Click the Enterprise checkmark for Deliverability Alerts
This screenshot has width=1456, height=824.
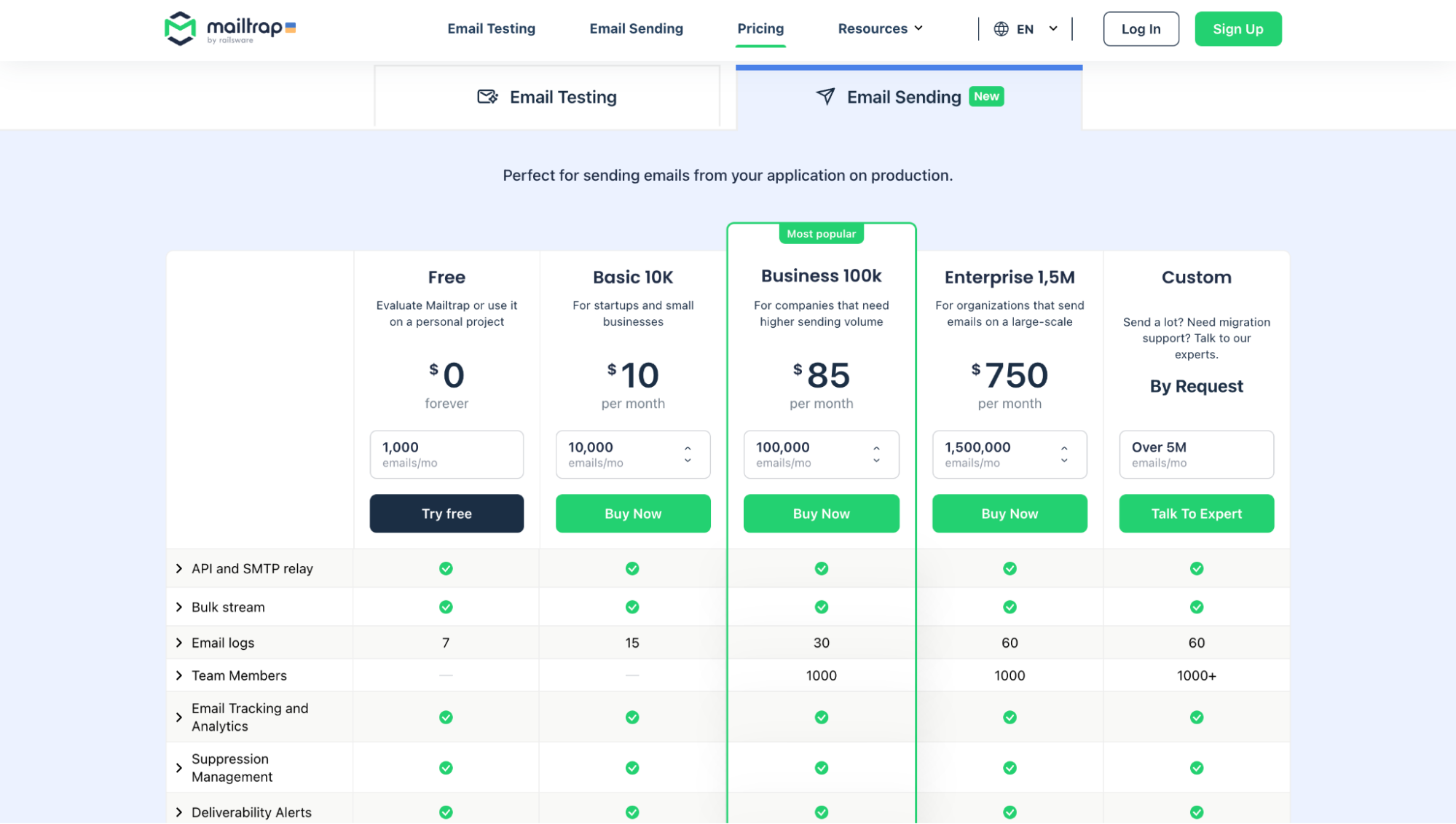[x=1010, y=812]
